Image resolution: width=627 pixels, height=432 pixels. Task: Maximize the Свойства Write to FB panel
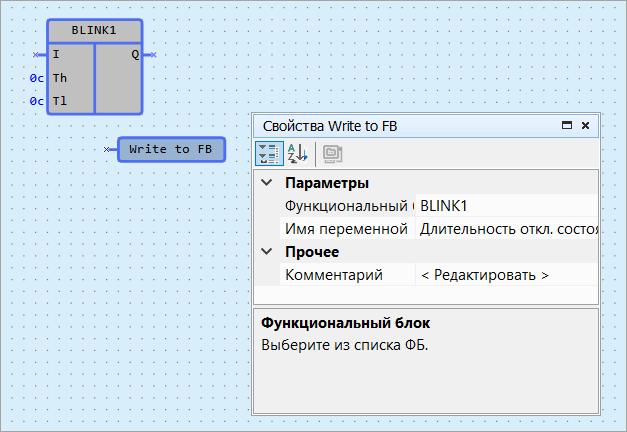pos(567,126)
